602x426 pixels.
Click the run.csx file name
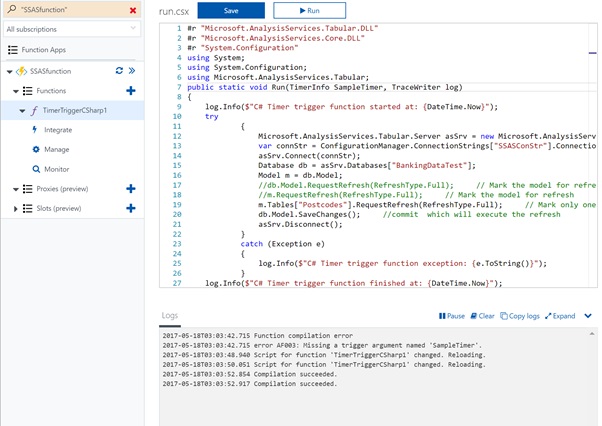click(x=174, y=12)
